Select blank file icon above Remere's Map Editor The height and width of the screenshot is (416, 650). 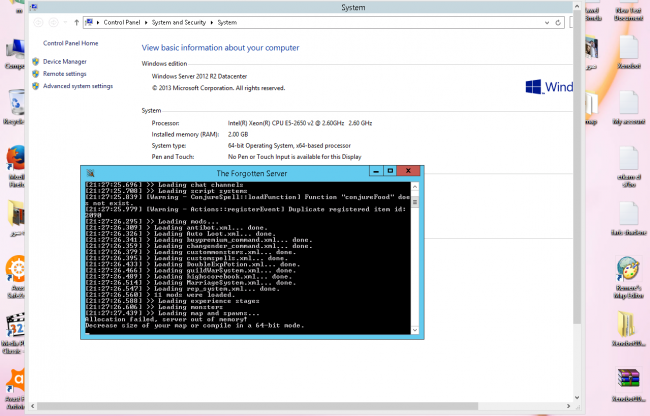coord(628,217)
